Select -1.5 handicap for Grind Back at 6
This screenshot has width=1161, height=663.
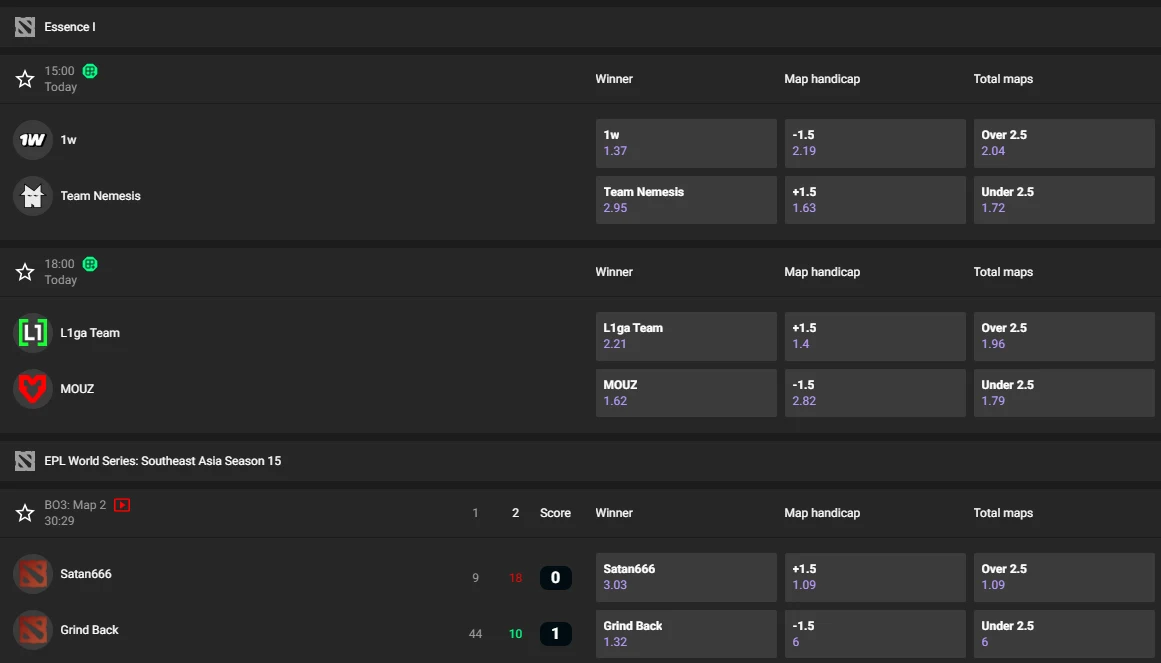point(875,633)
